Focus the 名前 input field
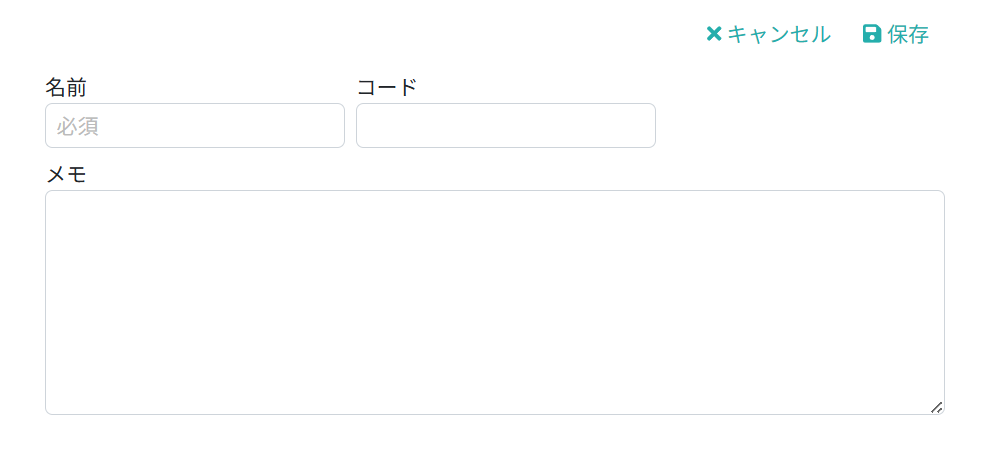Image resolution: width=988 pixels, height=465 pixels. [195, 126]
